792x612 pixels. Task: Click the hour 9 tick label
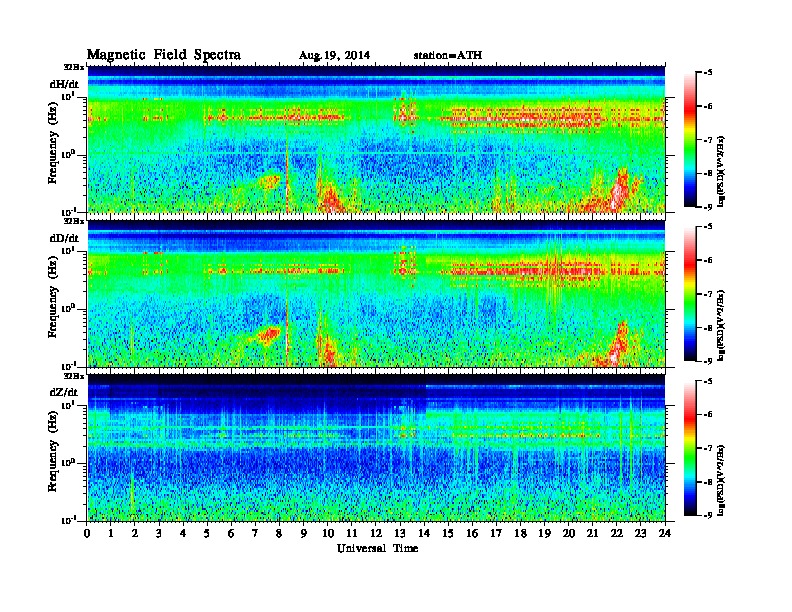pos(304,533)
